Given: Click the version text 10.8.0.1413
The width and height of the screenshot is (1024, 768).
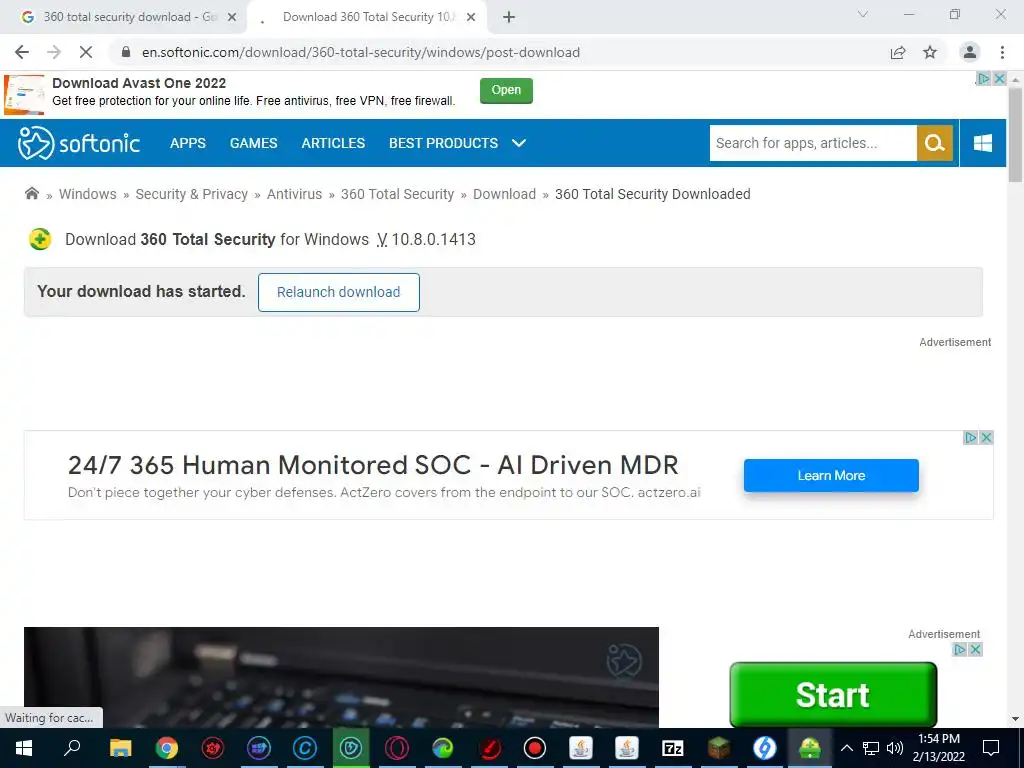Looking at the screenshot, I should (x=434, y=239).
